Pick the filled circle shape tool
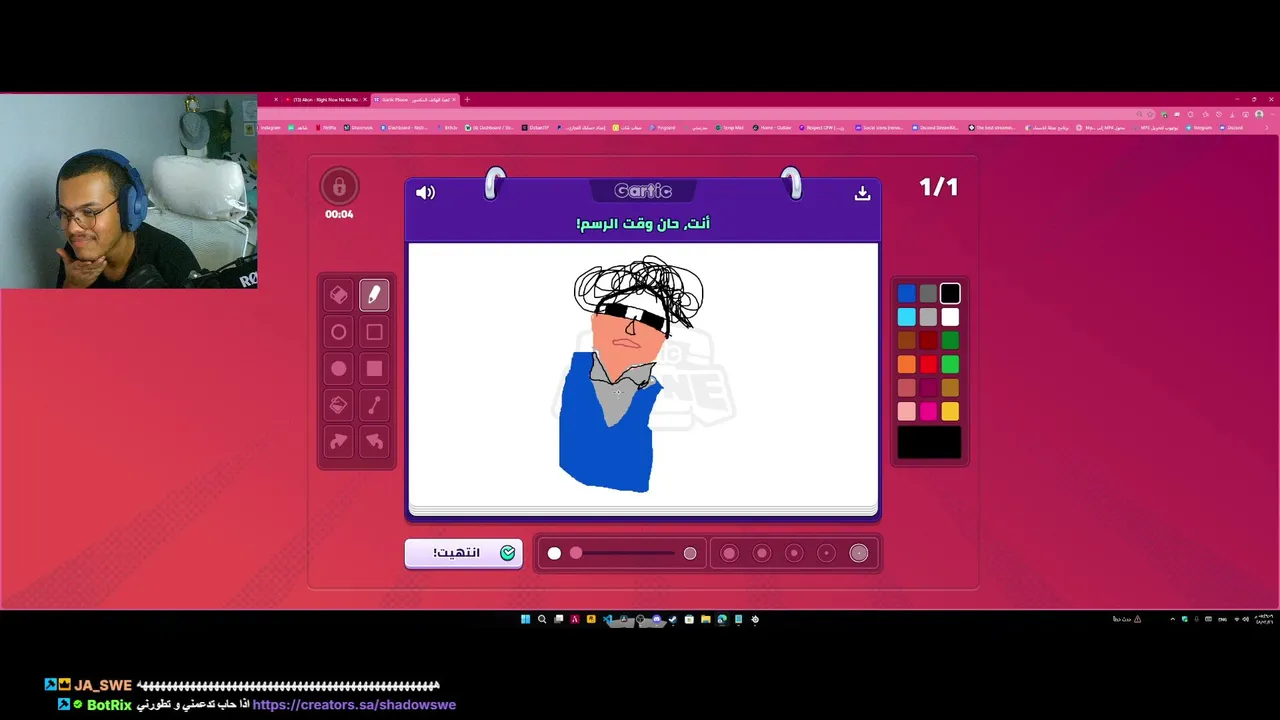Image resolution: width=1280 pixels, height=720 pixels. point(339,369)
